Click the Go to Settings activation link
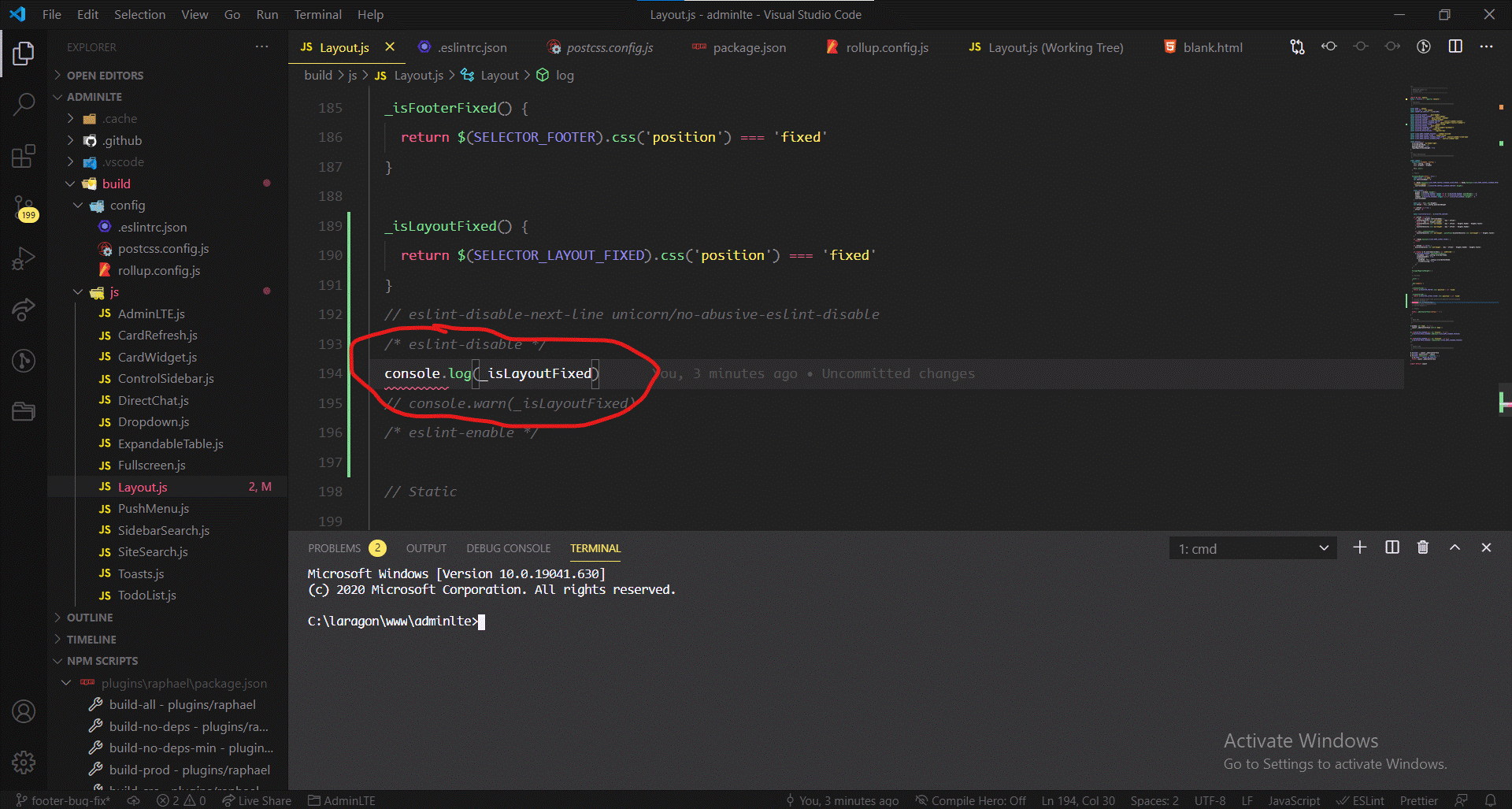This screenshot has height=809, width=1512. 1334,763
